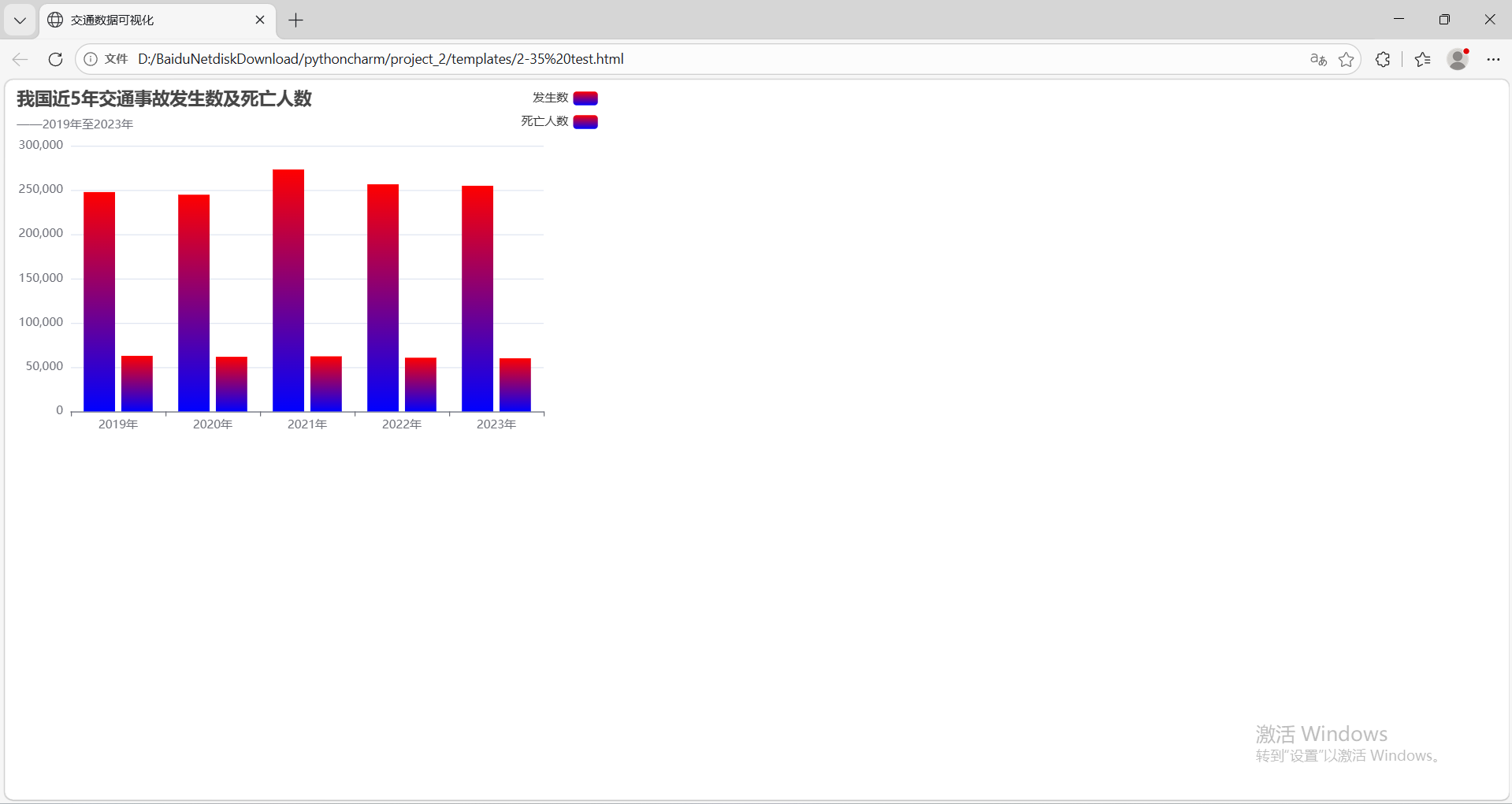Viewport: 1512px width, 804px height.
Task: Click the 死亡人数 legend label
Action: coord(544,121)
